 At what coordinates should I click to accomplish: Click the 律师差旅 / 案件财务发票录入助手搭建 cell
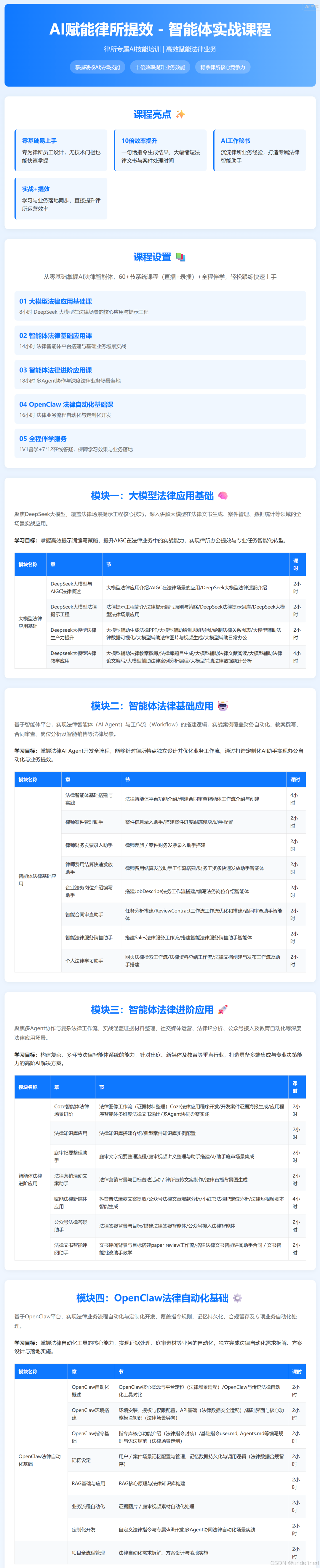(204, 845)
